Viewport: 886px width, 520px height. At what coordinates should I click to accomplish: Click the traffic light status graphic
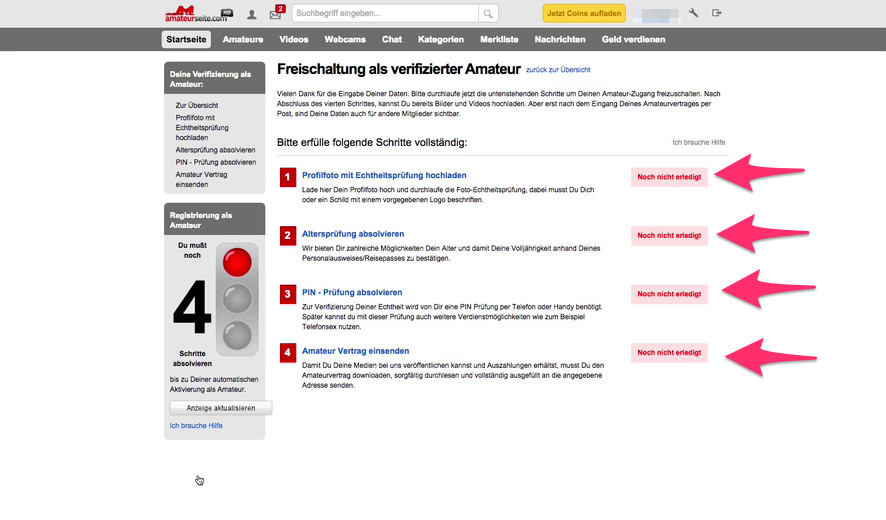coord(237,299)
